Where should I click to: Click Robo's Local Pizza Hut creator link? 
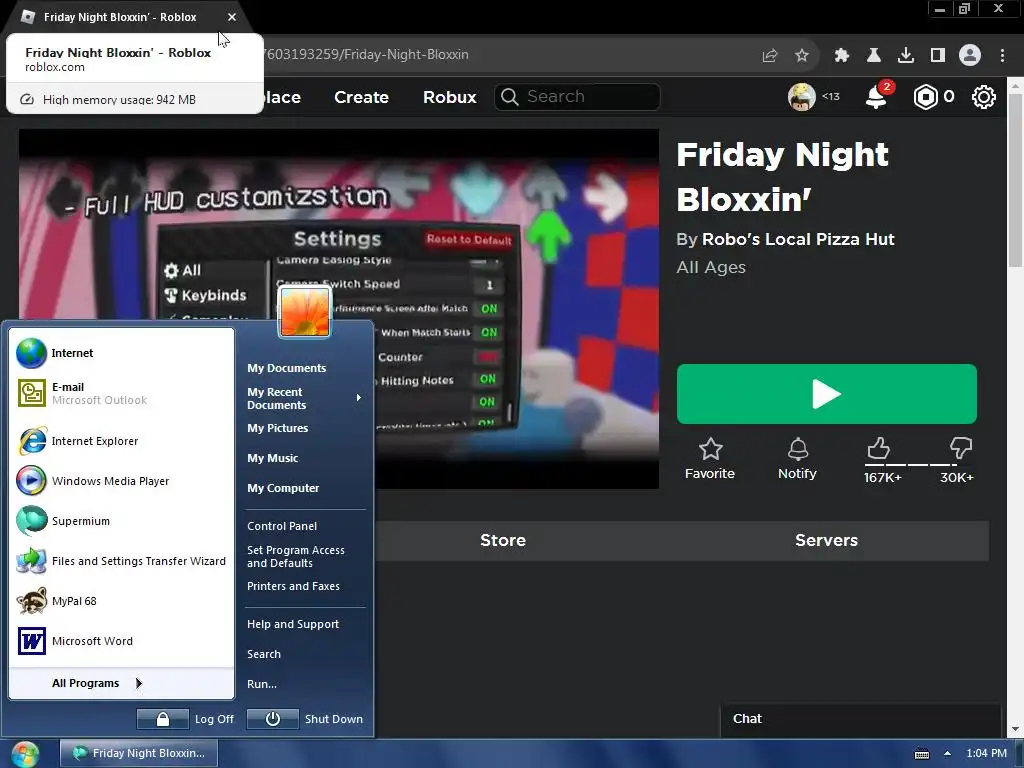coord(798,239)
